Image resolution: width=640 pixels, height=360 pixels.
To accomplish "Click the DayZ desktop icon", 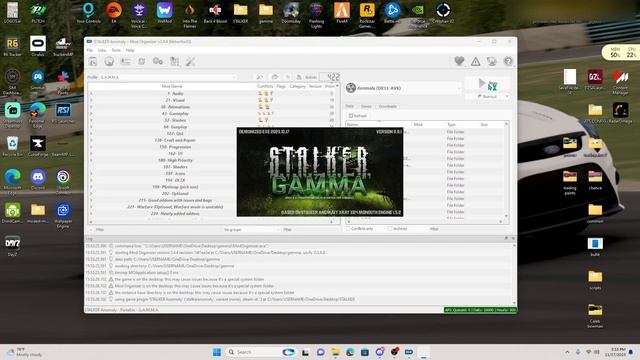I will 12,246.
